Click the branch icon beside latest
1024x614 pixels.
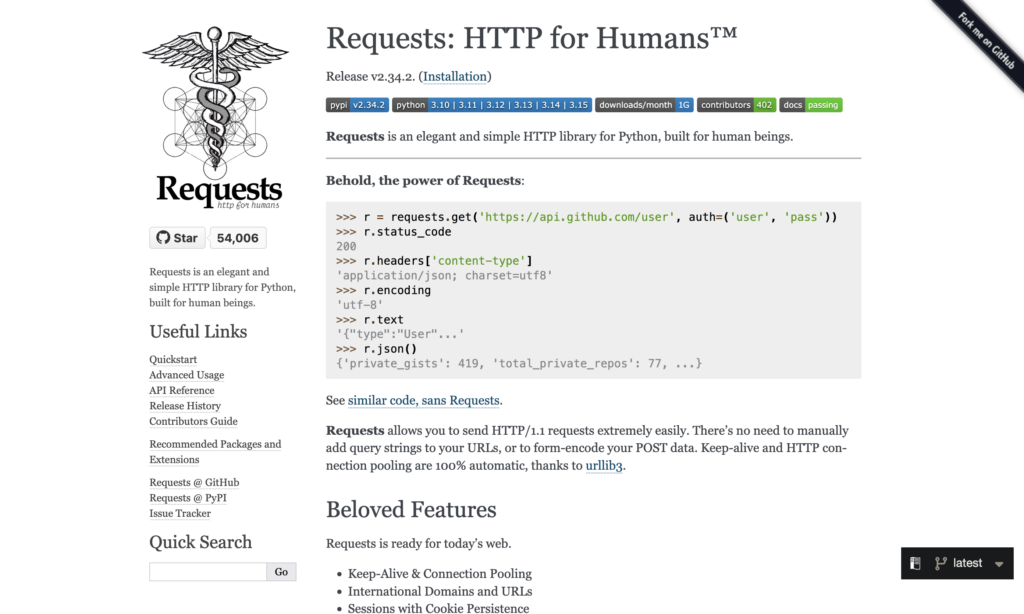(940, 563)
